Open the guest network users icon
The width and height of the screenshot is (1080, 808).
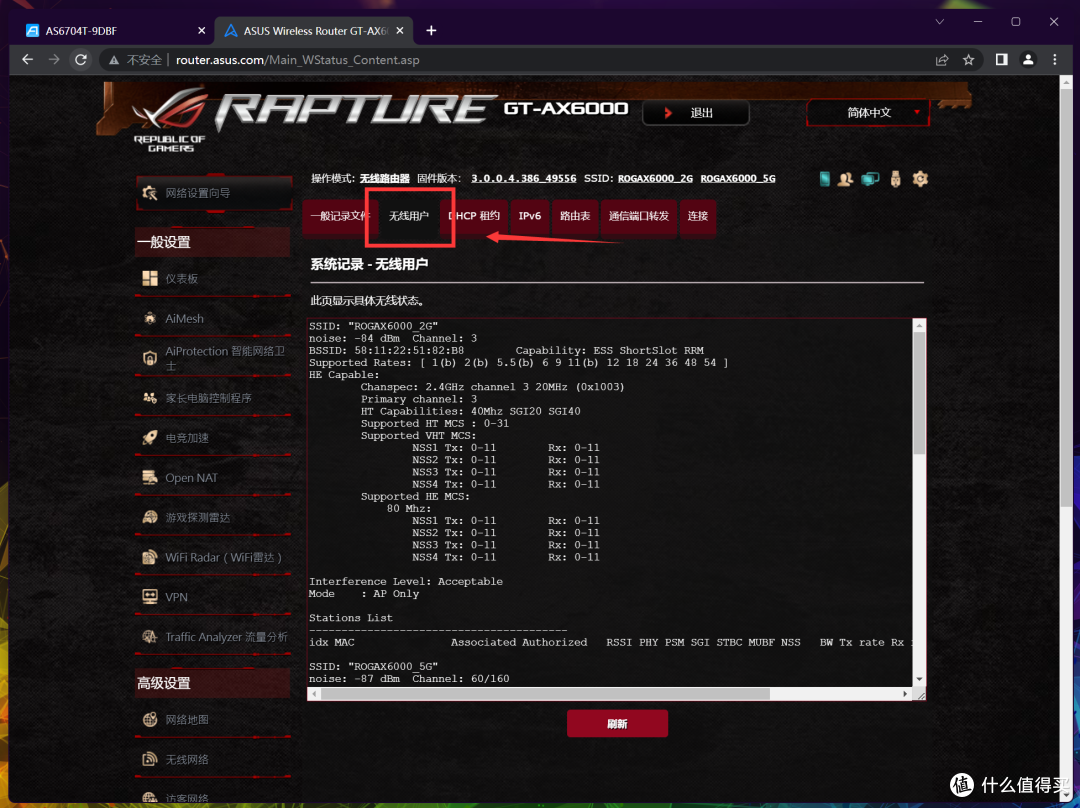click(846, 179)
